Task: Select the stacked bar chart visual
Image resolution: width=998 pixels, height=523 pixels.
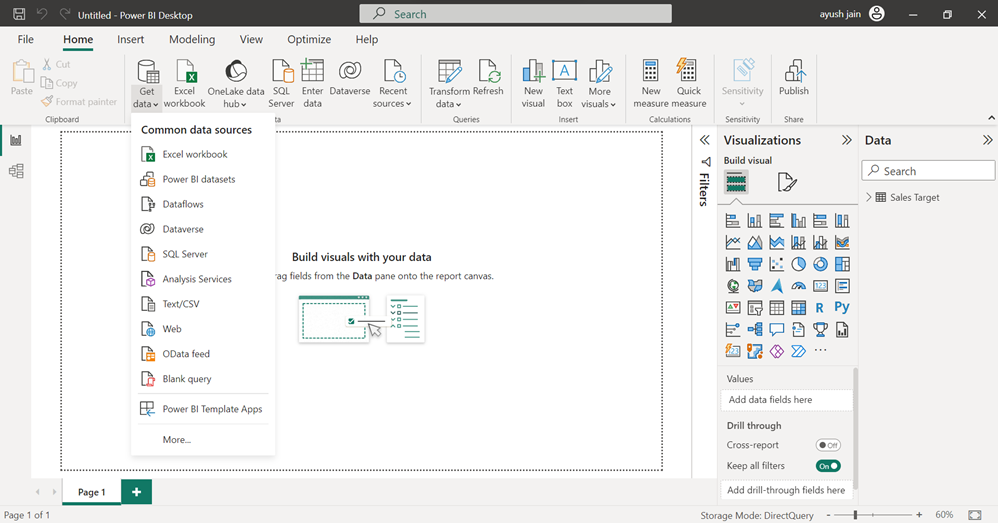Action: (x=733, y=221)
